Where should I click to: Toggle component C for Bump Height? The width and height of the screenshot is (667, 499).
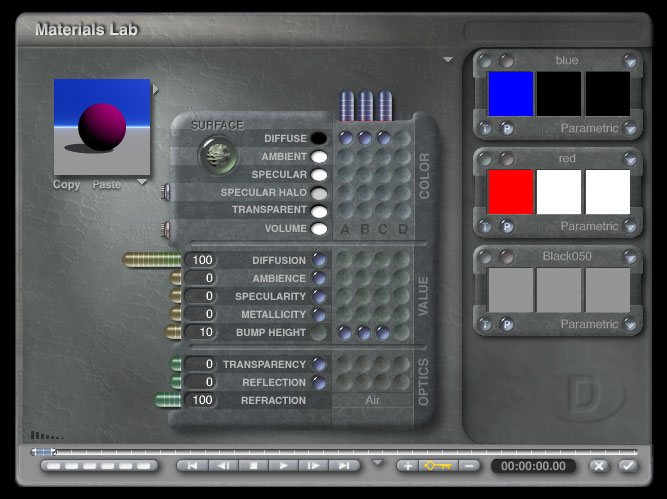pos(382,333)
